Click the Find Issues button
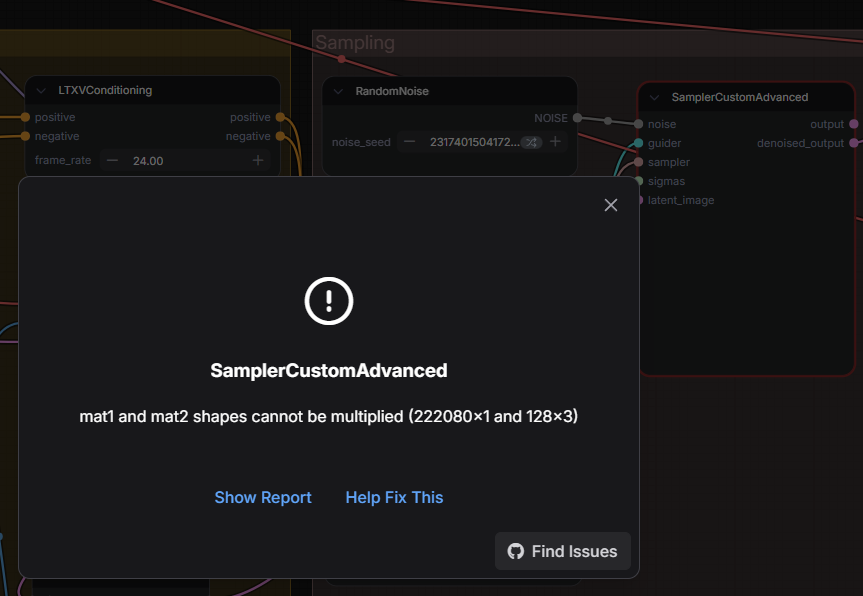 point(562,551)
